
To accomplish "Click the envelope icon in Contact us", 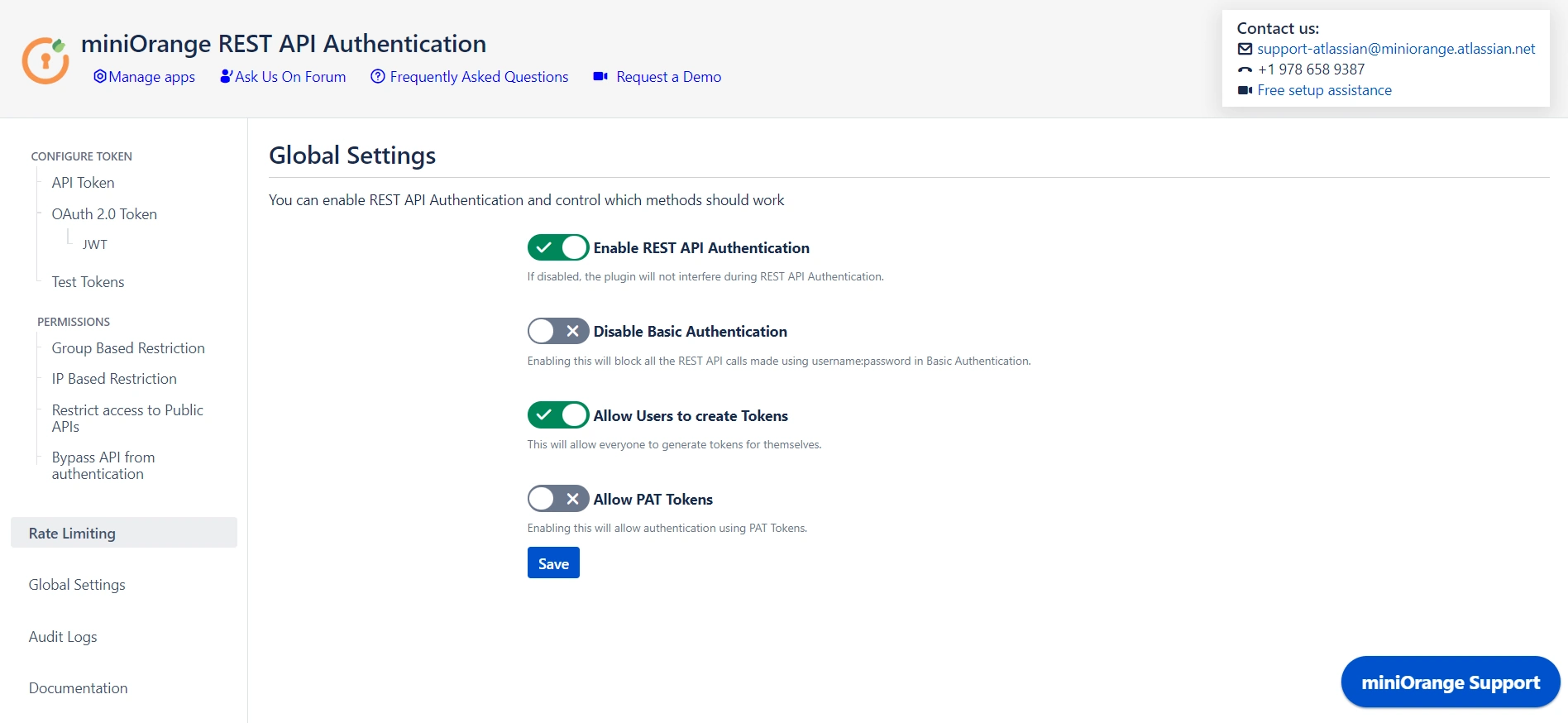I will click(x=1245, y=49).
